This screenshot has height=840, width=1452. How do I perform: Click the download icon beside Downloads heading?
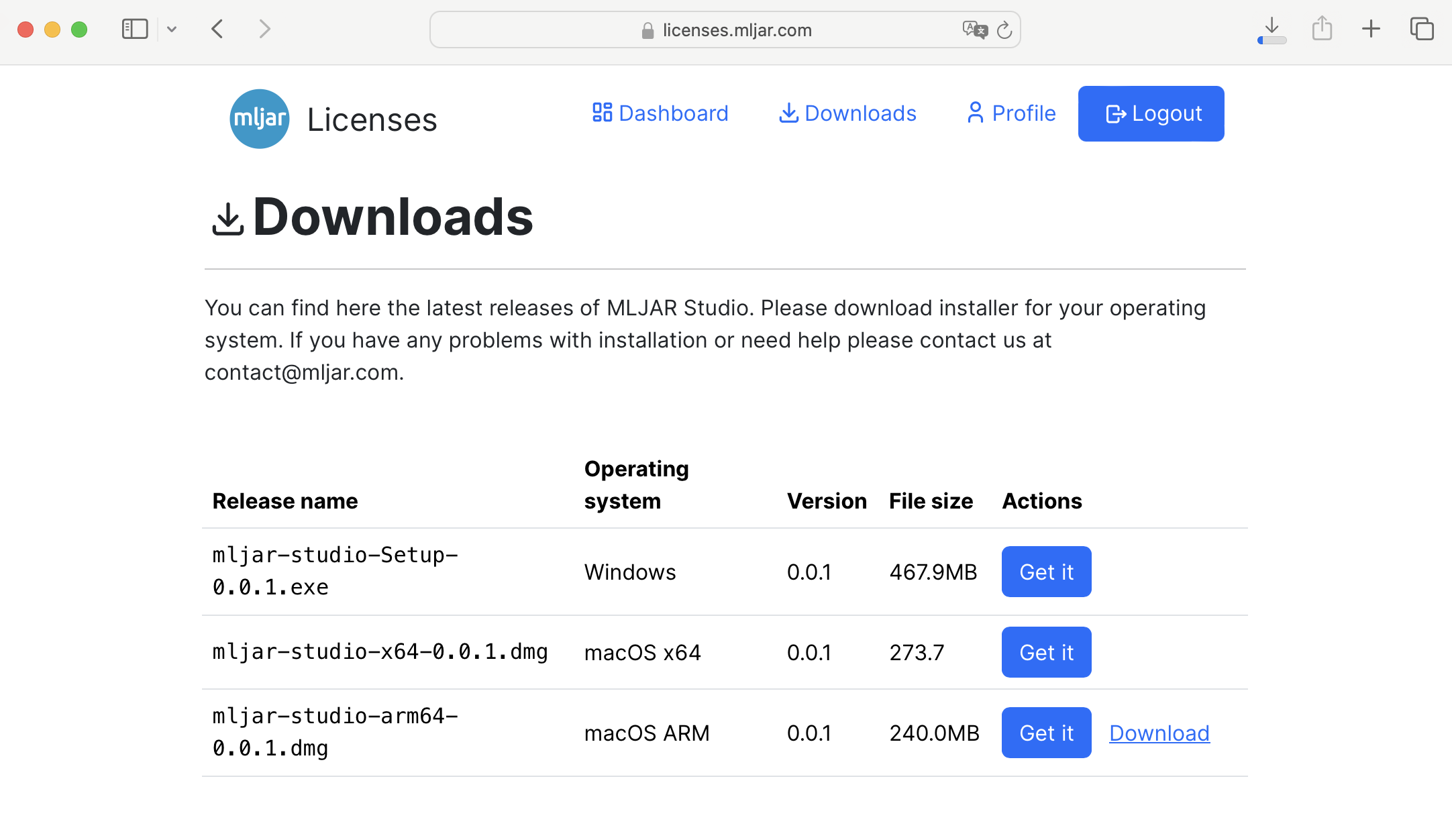tap(227, 219)
